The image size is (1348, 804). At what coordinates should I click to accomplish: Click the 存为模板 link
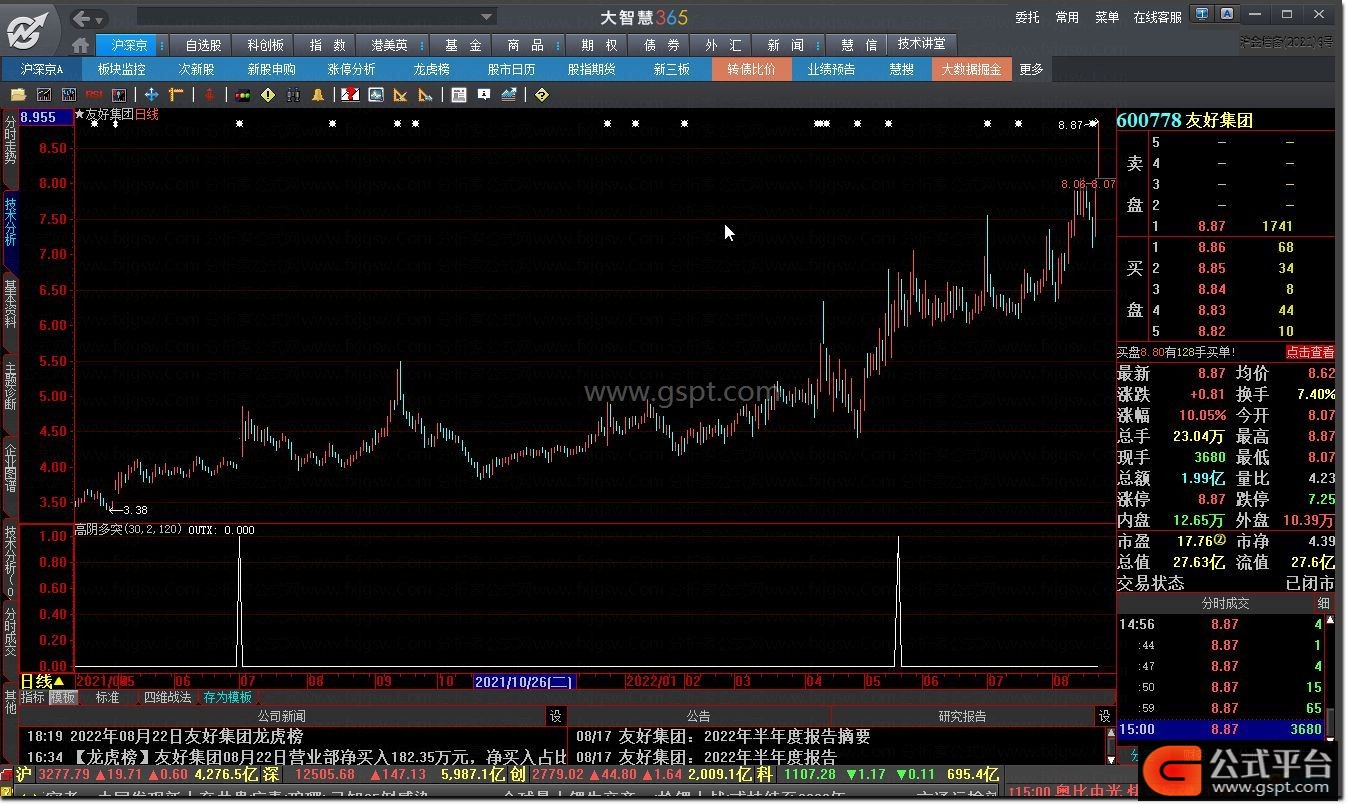[x=227, y=697]
